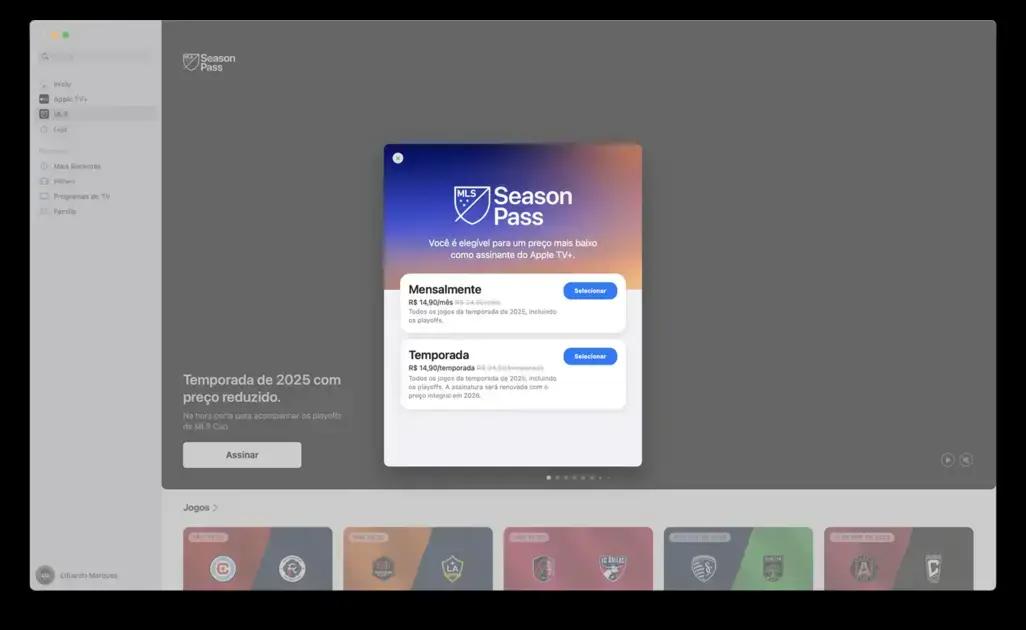Select the Mensalmente subscription plan
Image resolution: width=1026 pixels, height=630 pixels.
(x=590, y=290)
